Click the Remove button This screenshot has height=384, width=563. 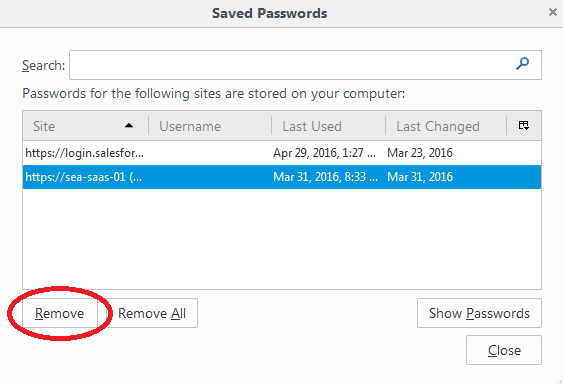[x=60, y=313]
